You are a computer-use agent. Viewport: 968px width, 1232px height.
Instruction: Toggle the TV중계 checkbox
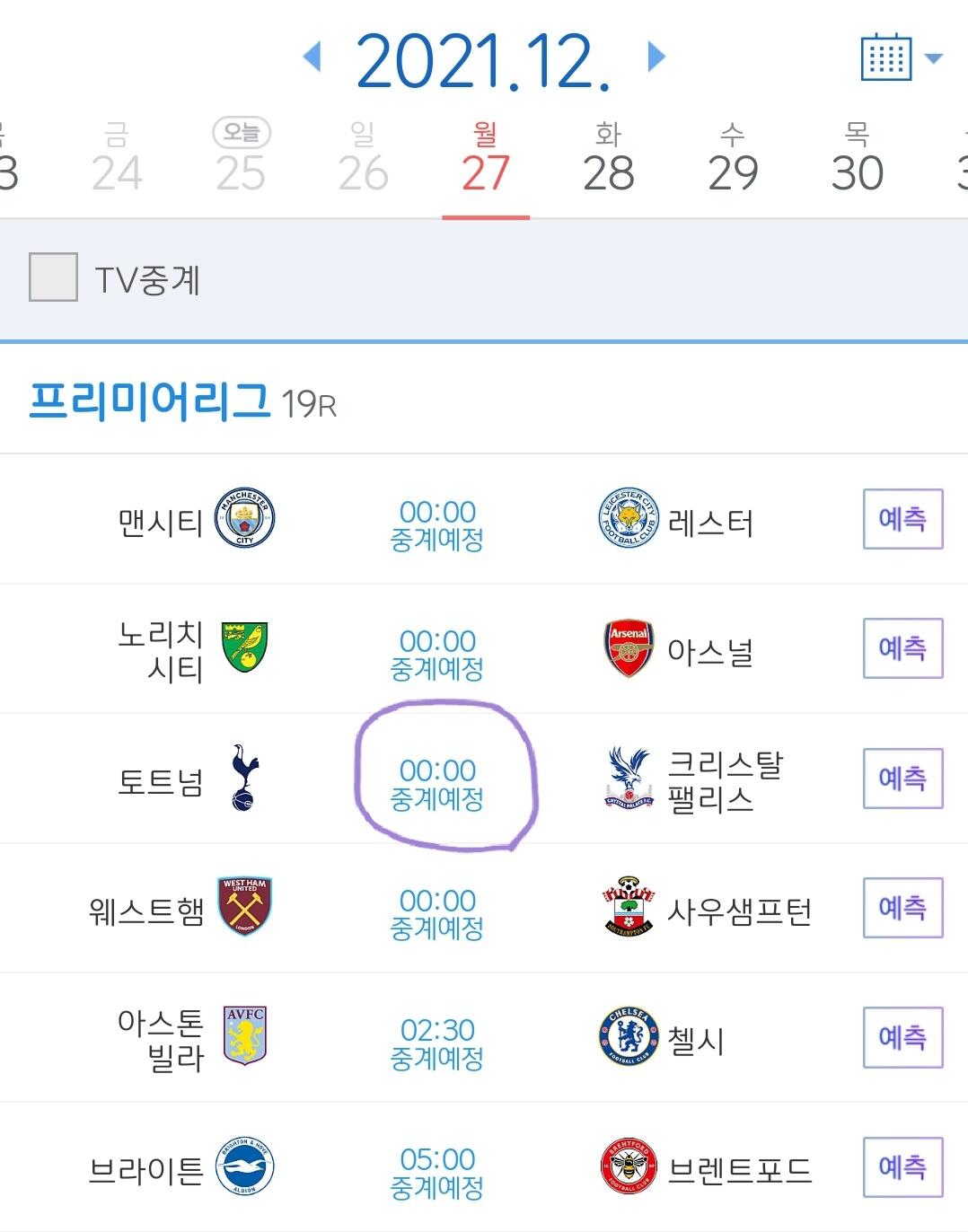tap(53, 277)
